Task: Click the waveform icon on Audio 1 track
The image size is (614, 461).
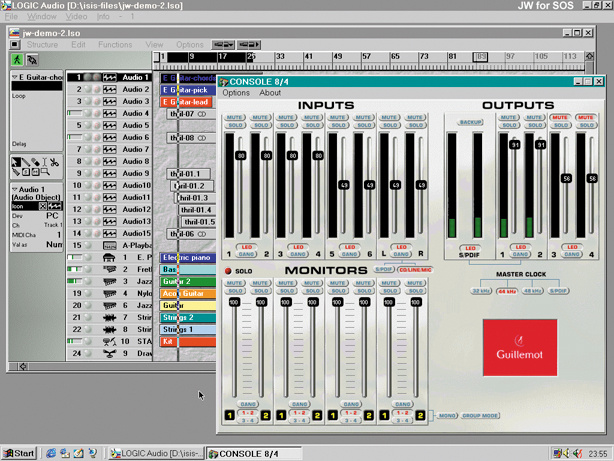Action: click(110, 78)
